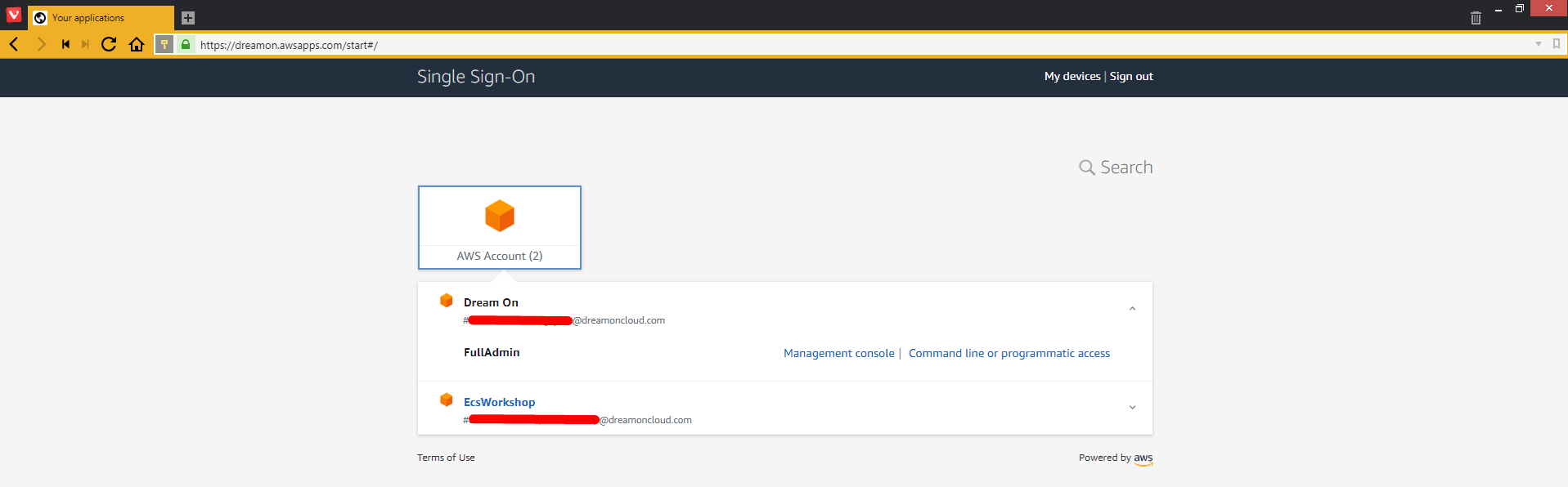Screen dimensions: 1568x487
Task: Restore down the browser window
Action: (1519, 9)
